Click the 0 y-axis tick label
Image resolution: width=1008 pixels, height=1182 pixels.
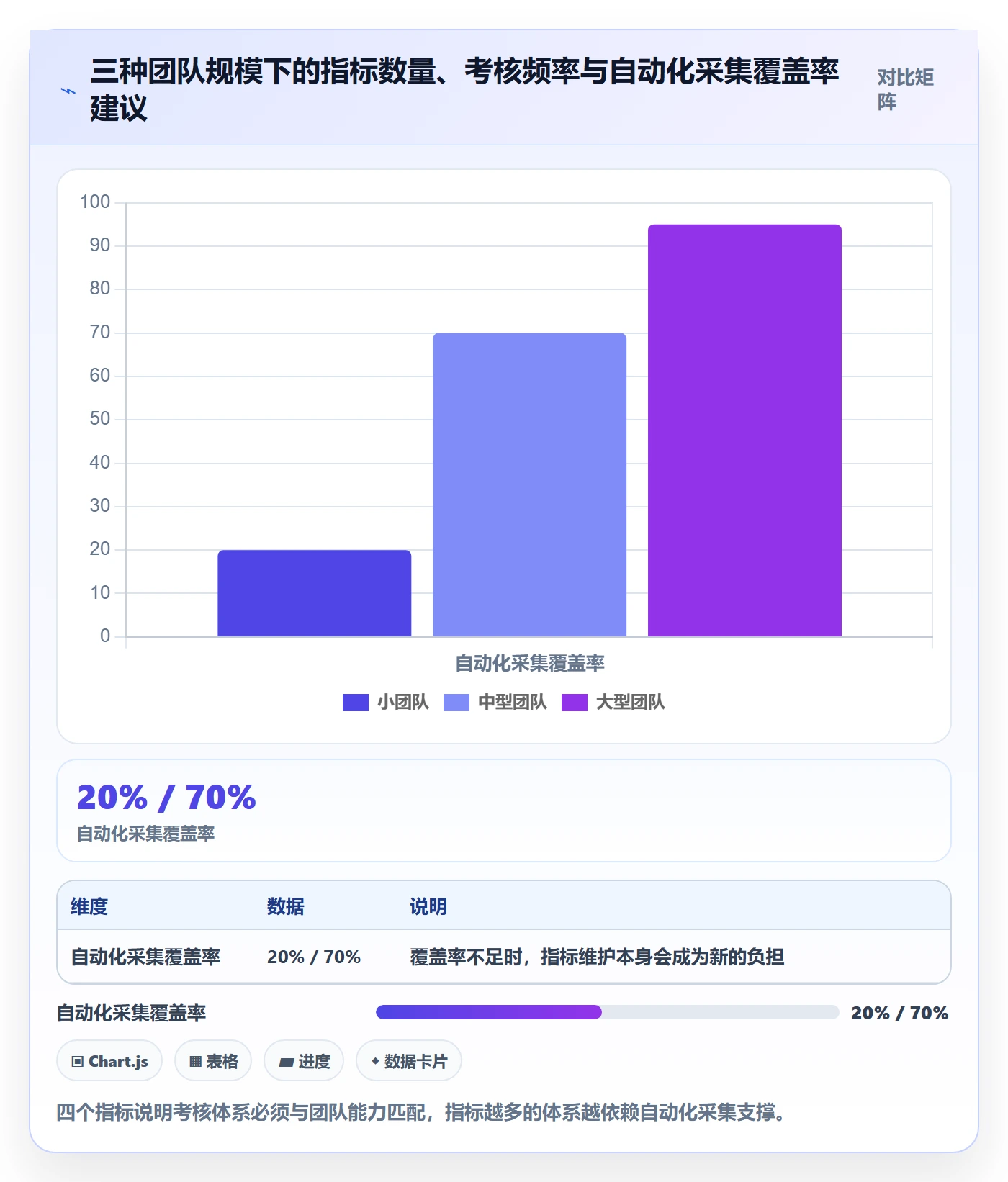pos(105,636)
